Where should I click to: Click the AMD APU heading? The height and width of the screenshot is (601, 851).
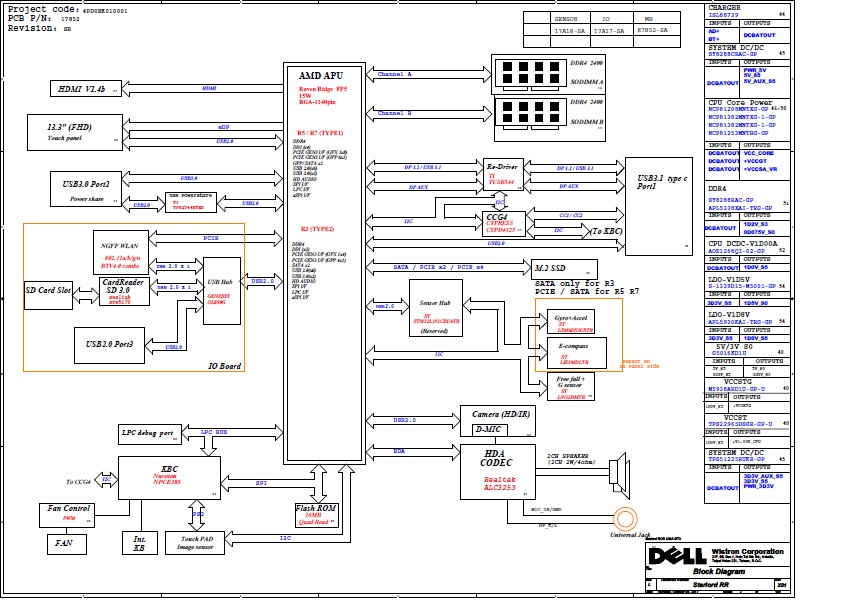point(321,75)
